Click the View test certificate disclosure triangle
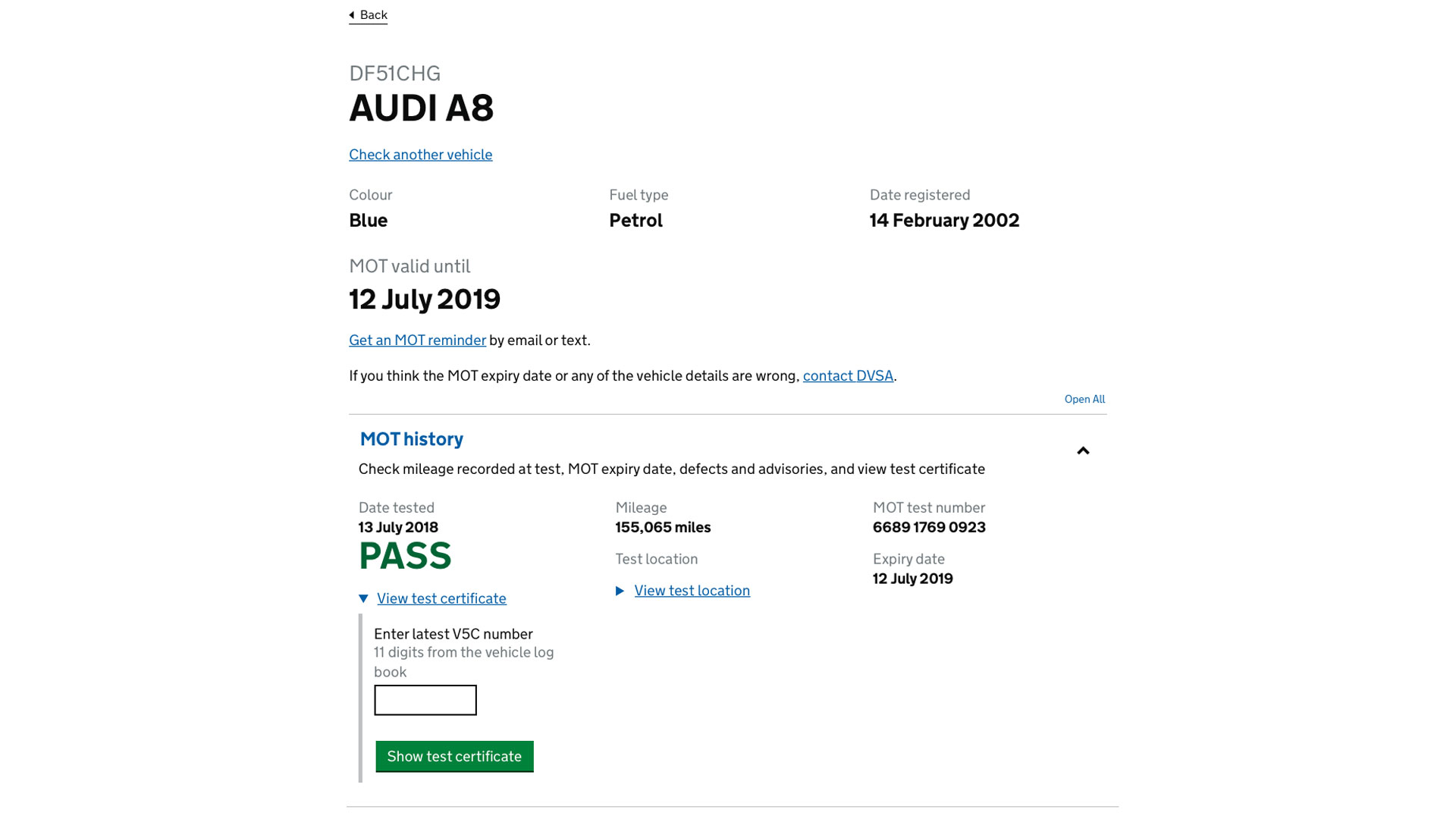This screenshot has width=1456, height=819. (363, 598)
